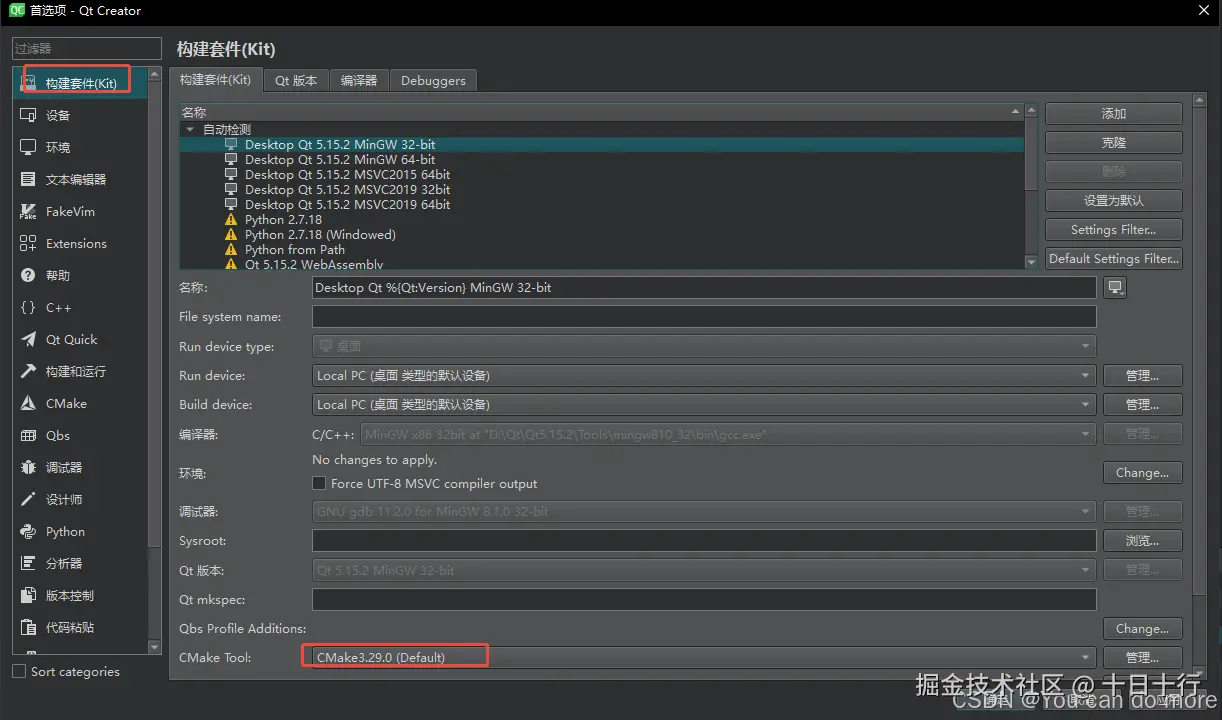Select the 调试器 bug icon
The height and width of the screenshot is (720, 1222).
coord(28,467)
